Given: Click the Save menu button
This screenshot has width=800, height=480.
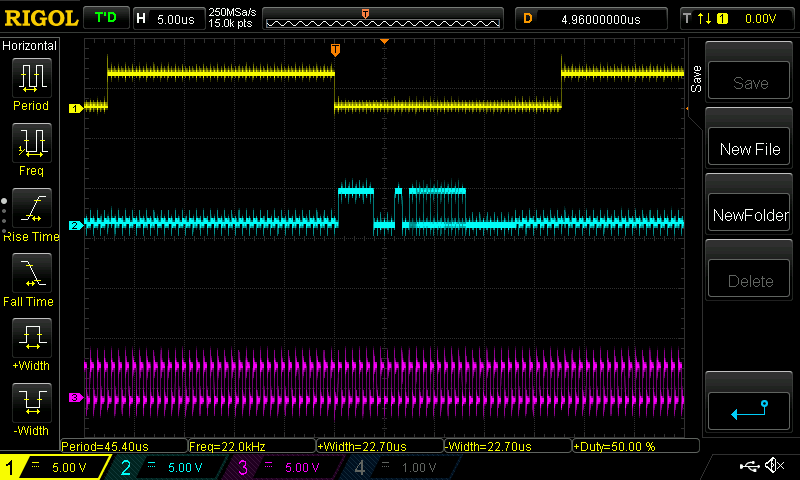Looking at the screenshot, I should tap(749, 82).
